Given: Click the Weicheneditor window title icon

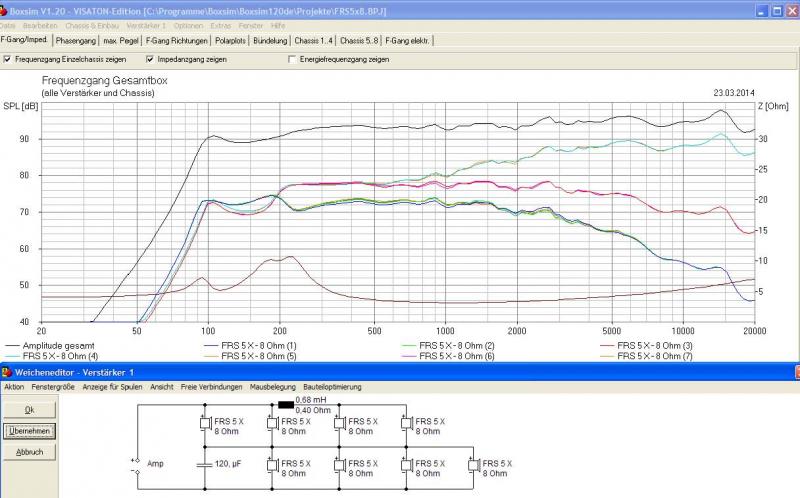Looking at the screenshot, I should coord(7,372).
